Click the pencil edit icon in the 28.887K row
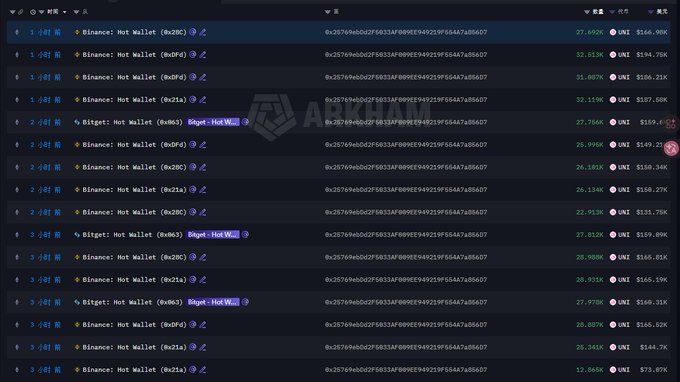This screenshot has height=382, width=680. (x=203, y=325)
